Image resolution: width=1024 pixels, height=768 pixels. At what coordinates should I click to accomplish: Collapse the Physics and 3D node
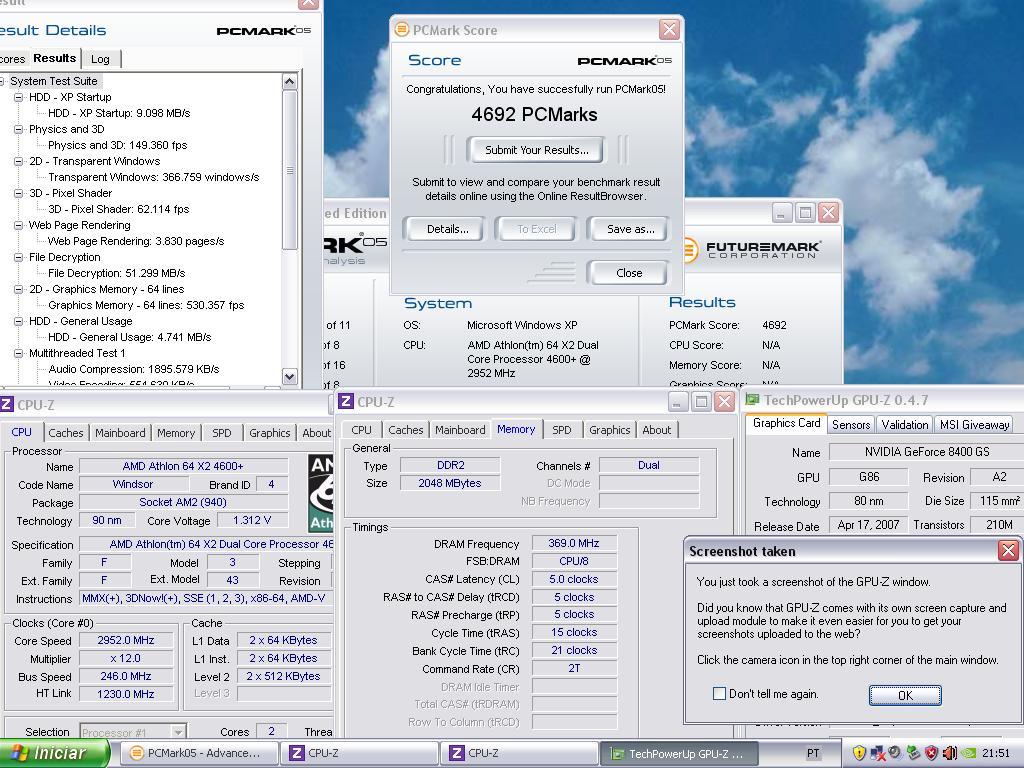click(19, 129)
